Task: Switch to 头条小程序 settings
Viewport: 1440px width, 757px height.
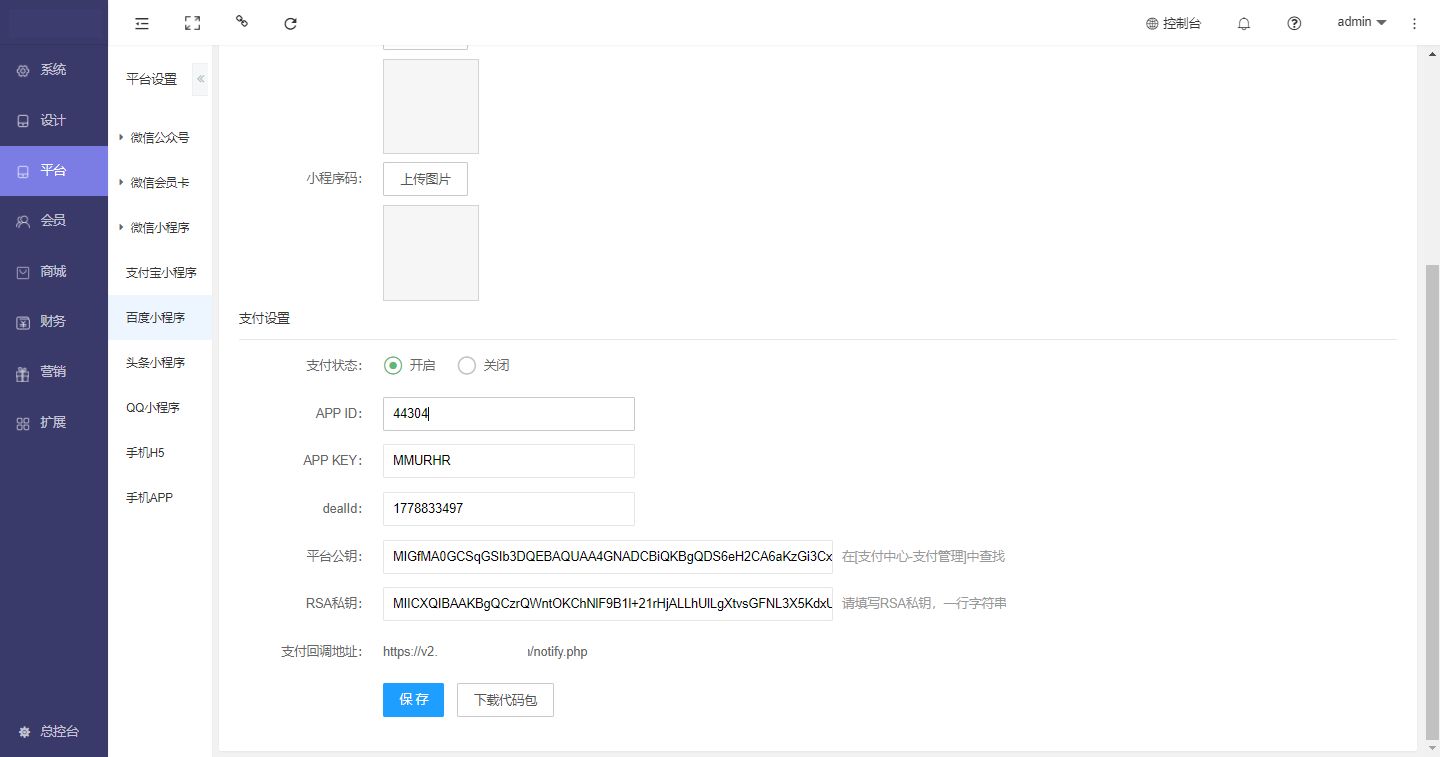Action: coord(155,362)
